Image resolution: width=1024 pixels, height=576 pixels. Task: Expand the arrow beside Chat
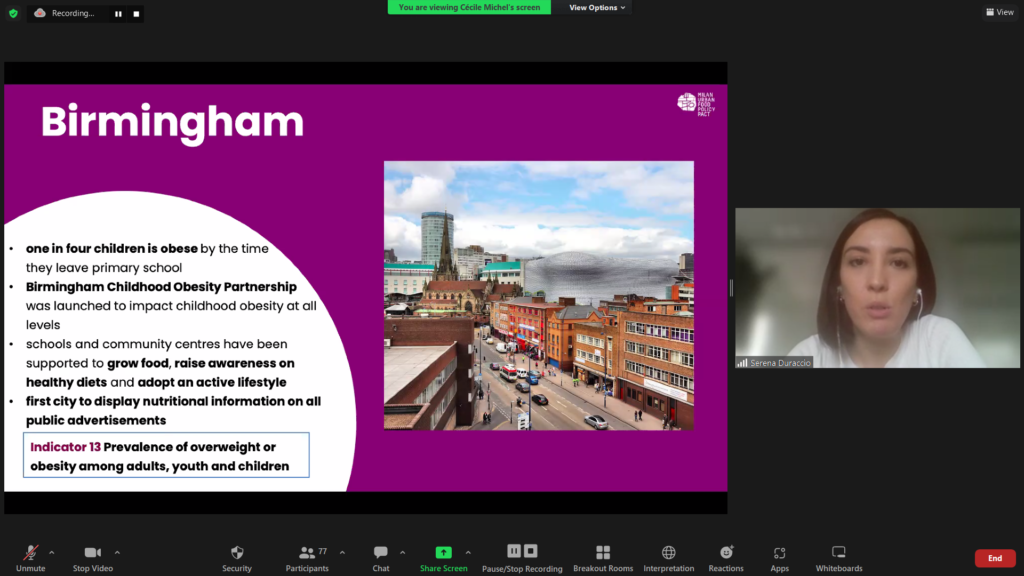coord(403,552)
